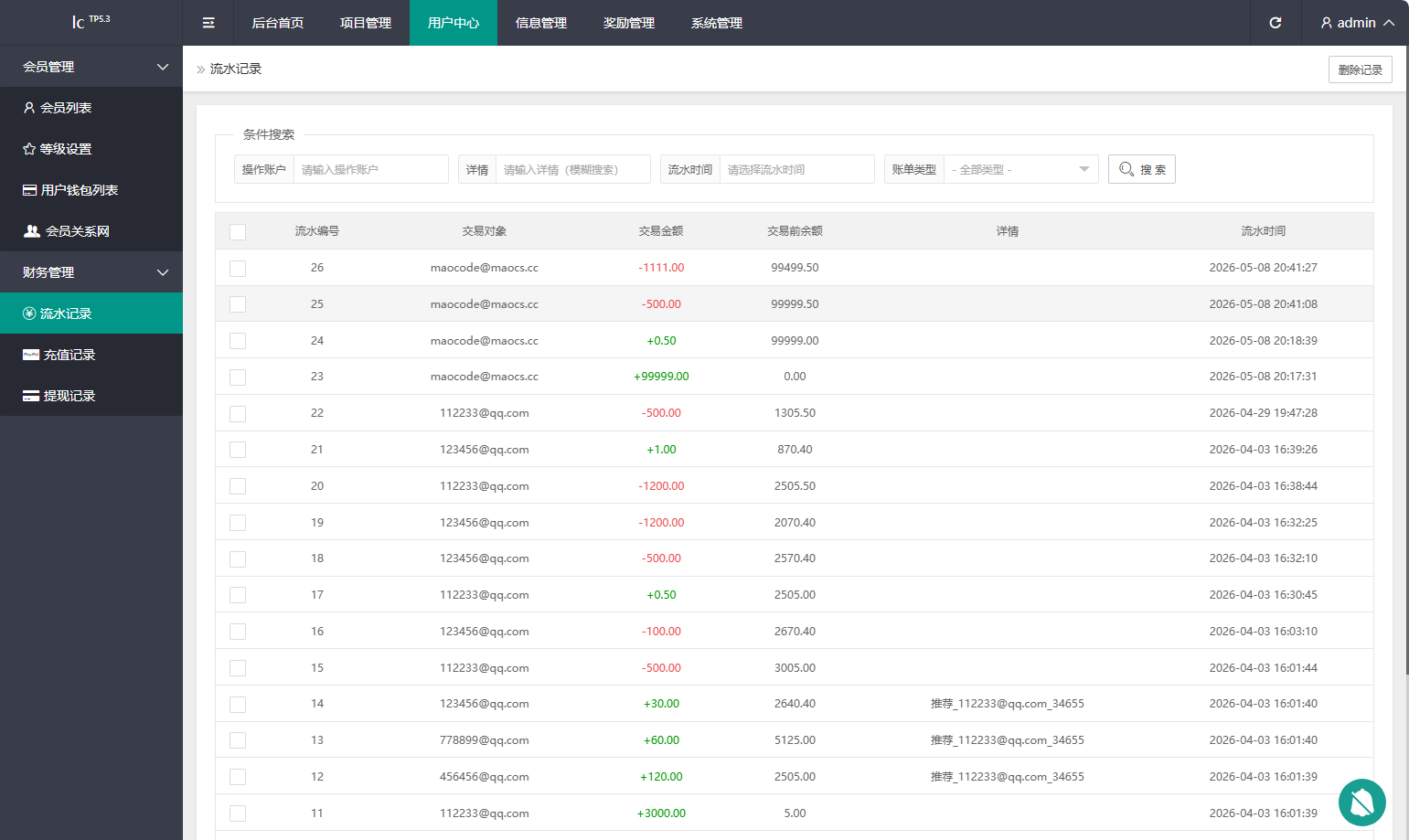
Task: Click the 流水时间 date input
Action: [x=797, y=169]
